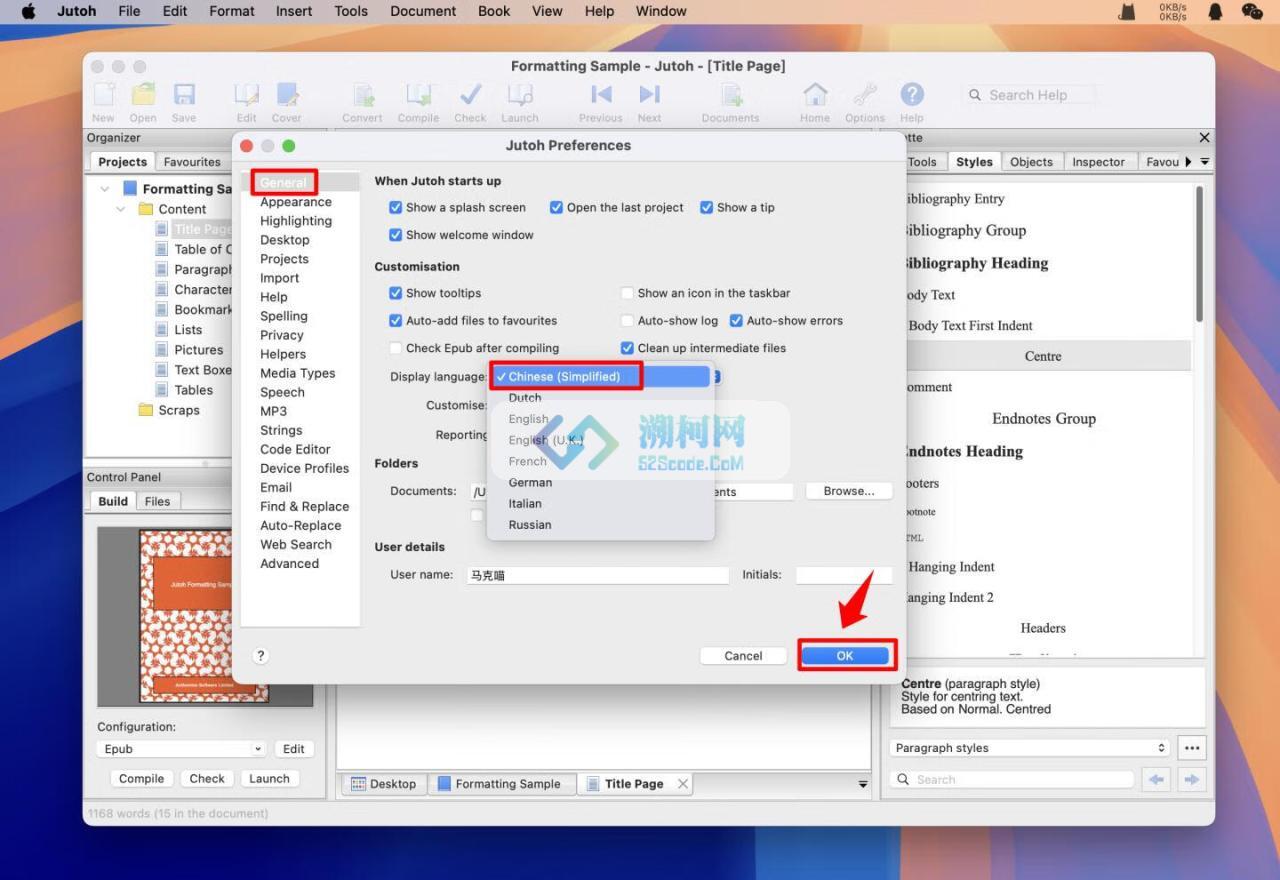Select Russian in language list
The image size is (1280, 880).
pyautogui.click(x=601, y=524)
